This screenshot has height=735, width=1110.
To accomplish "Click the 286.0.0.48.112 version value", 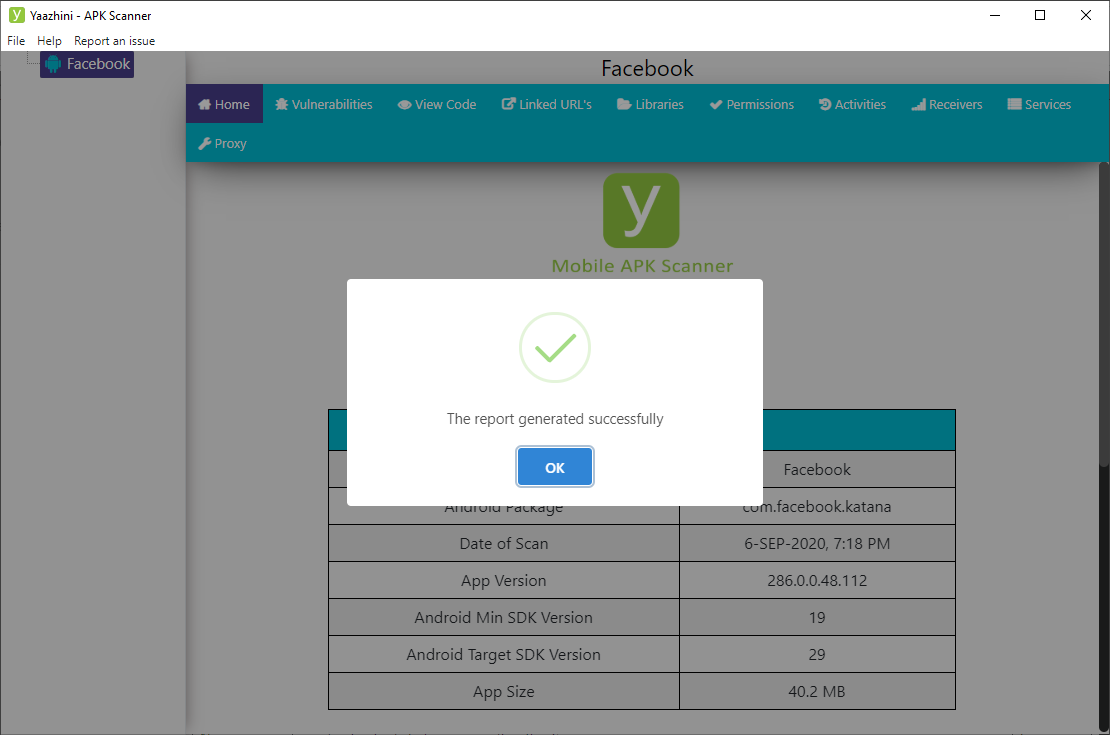I will [x=817, y=581].
